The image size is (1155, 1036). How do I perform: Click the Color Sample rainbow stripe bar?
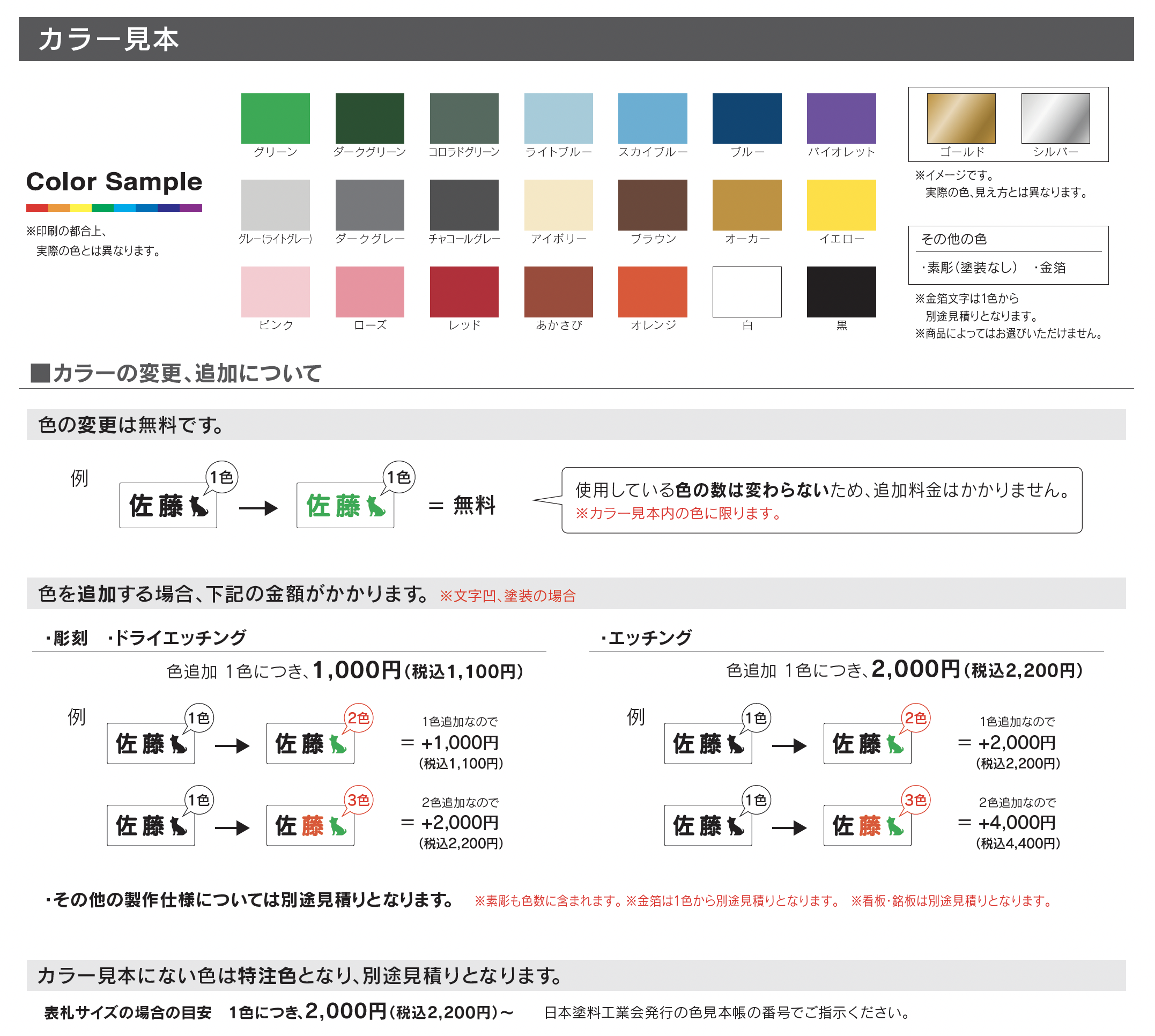coord(114,208)
